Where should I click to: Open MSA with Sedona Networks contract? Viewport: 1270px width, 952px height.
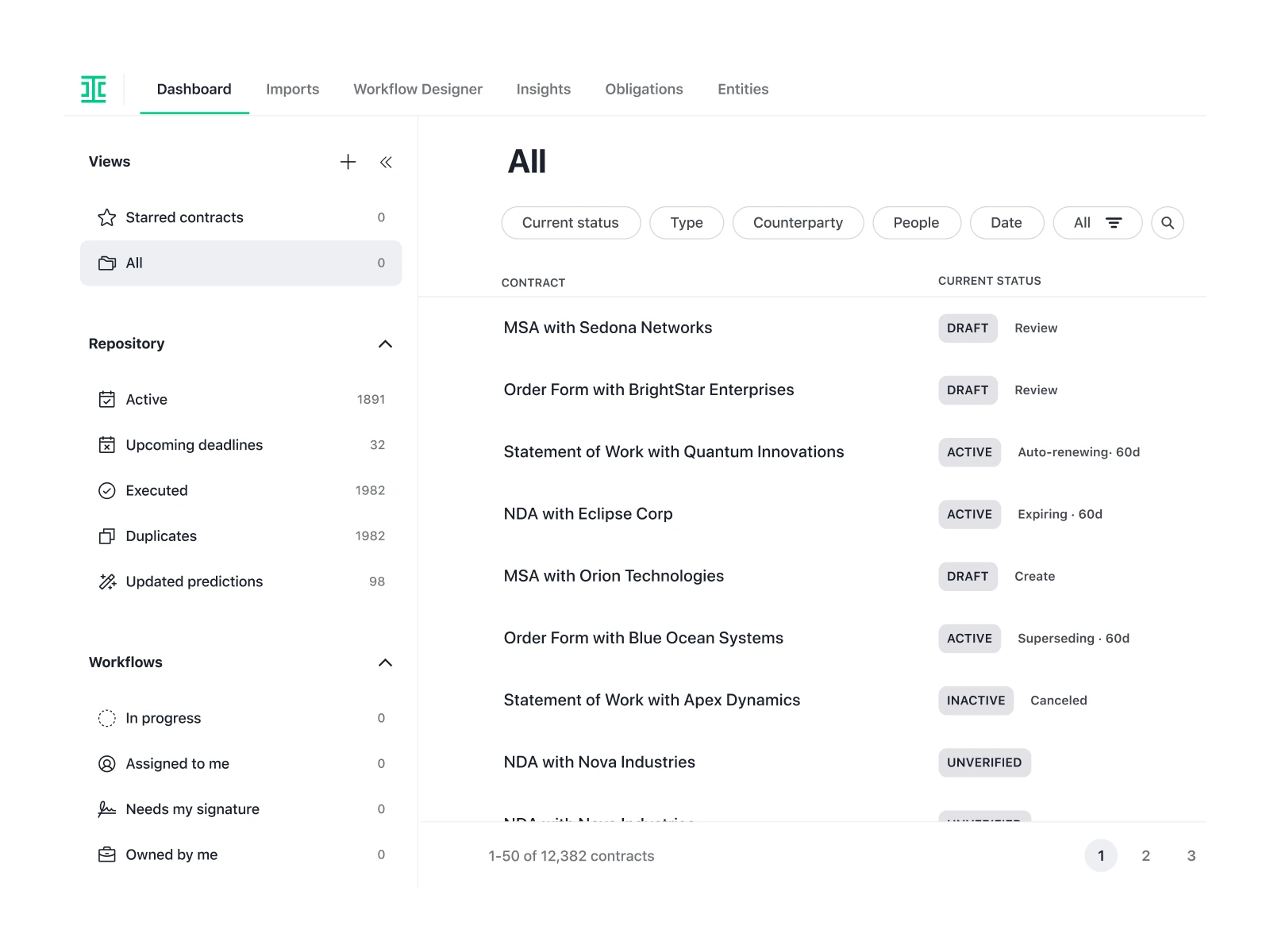(x=608, y=328)
